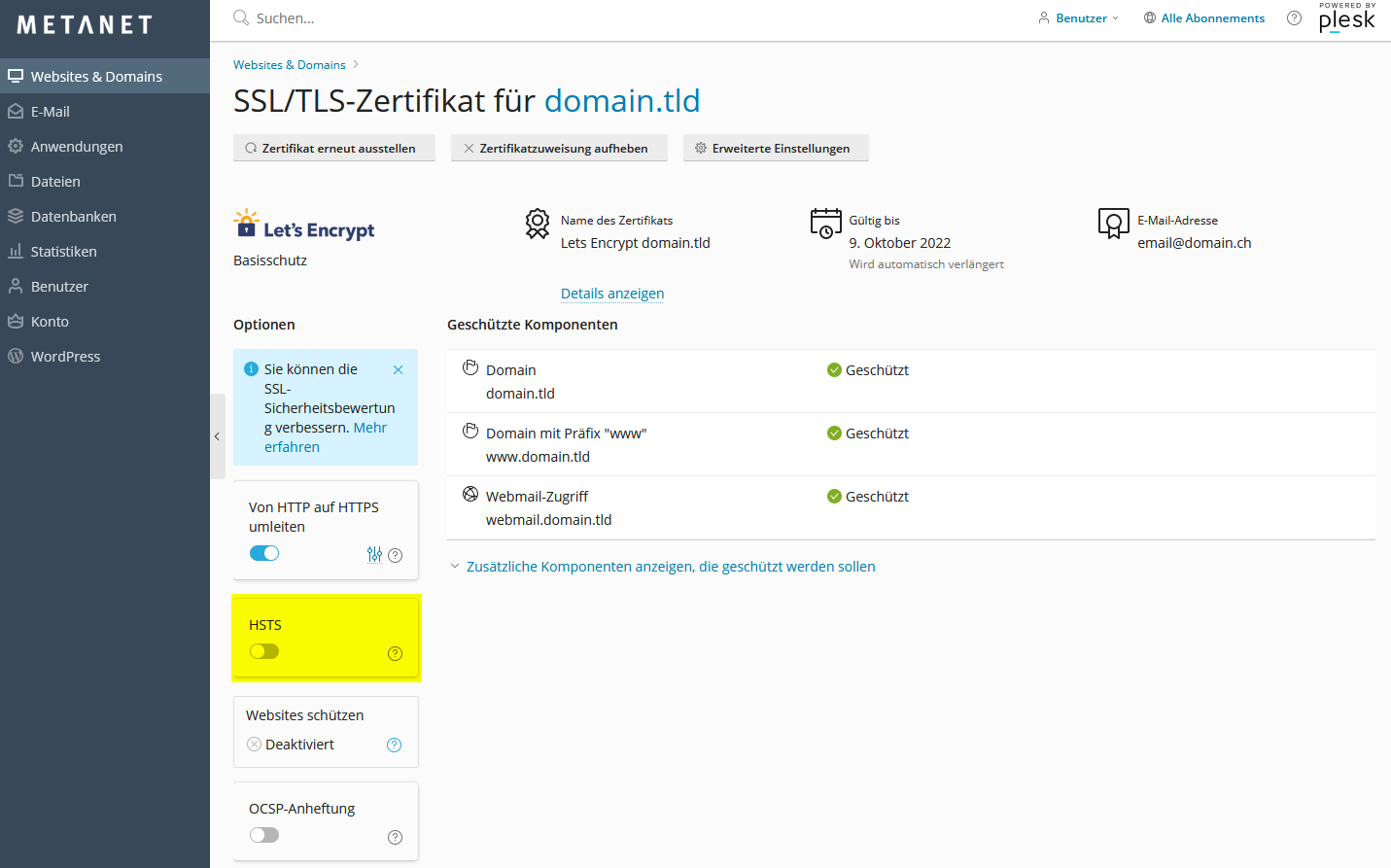
Task: Click help icon in HSTS card
Action: [395, 653]
